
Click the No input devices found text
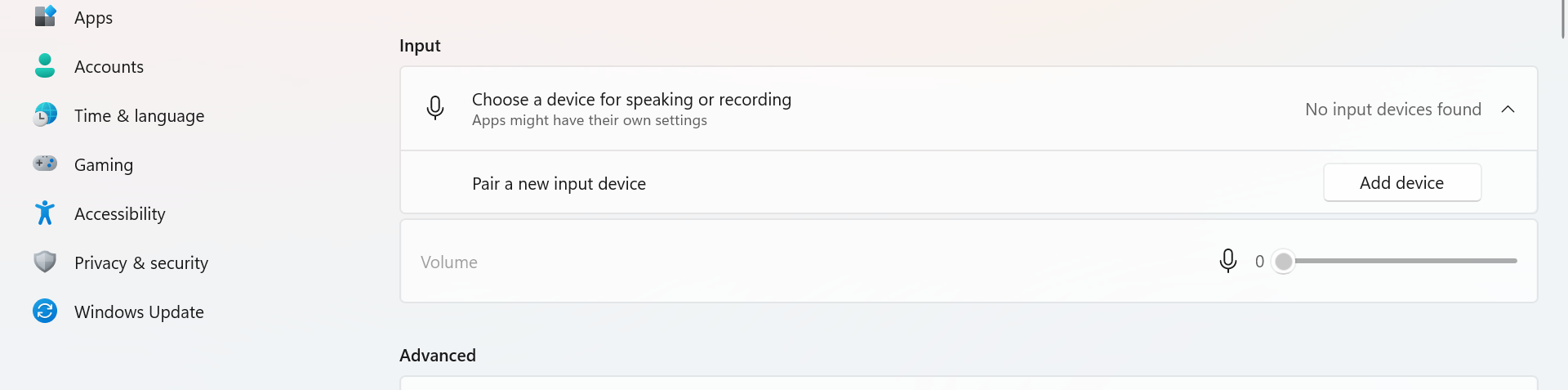(x=1392, y=110)
